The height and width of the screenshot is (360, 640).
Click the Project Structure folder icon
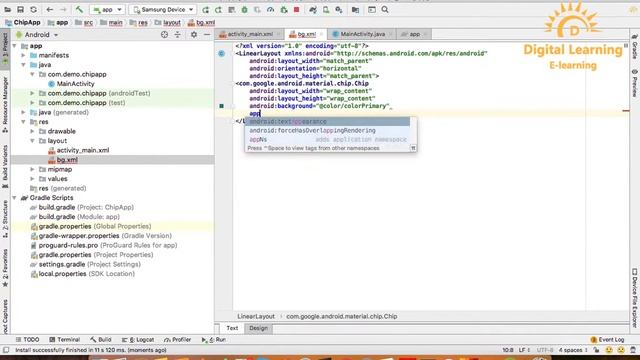point(356,9)
